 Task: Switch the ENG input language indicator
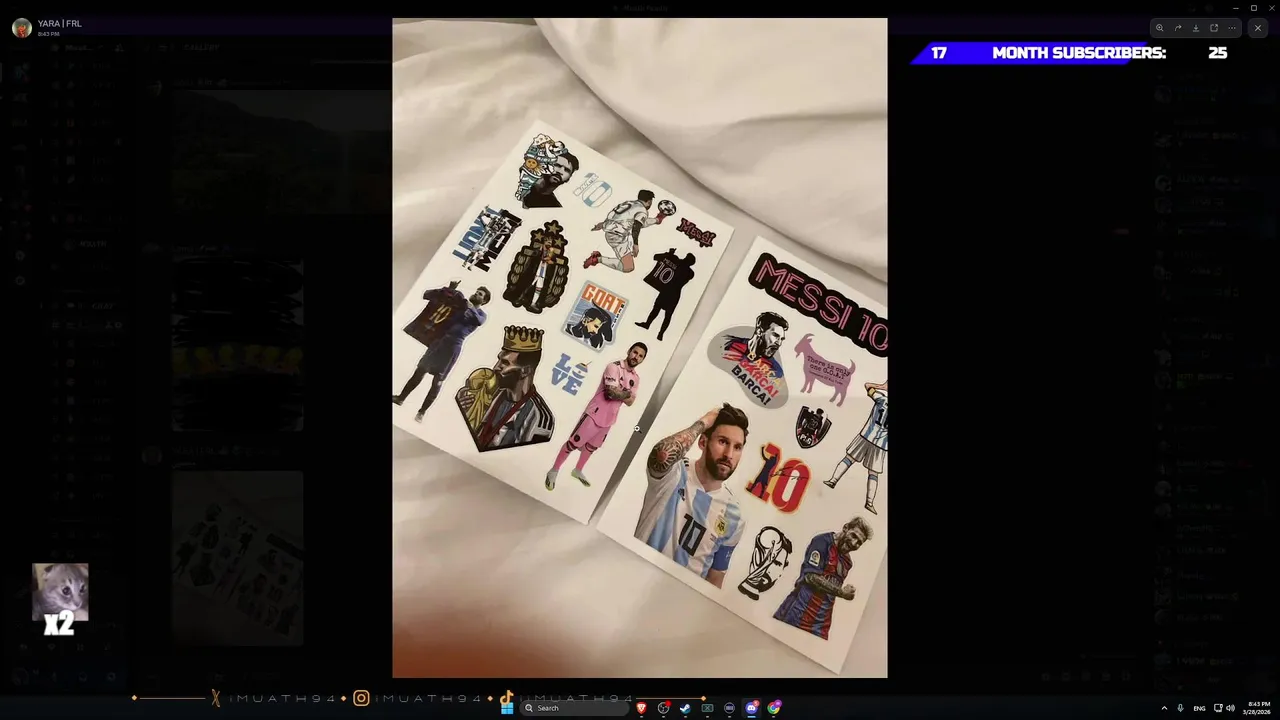[1199, 708]
